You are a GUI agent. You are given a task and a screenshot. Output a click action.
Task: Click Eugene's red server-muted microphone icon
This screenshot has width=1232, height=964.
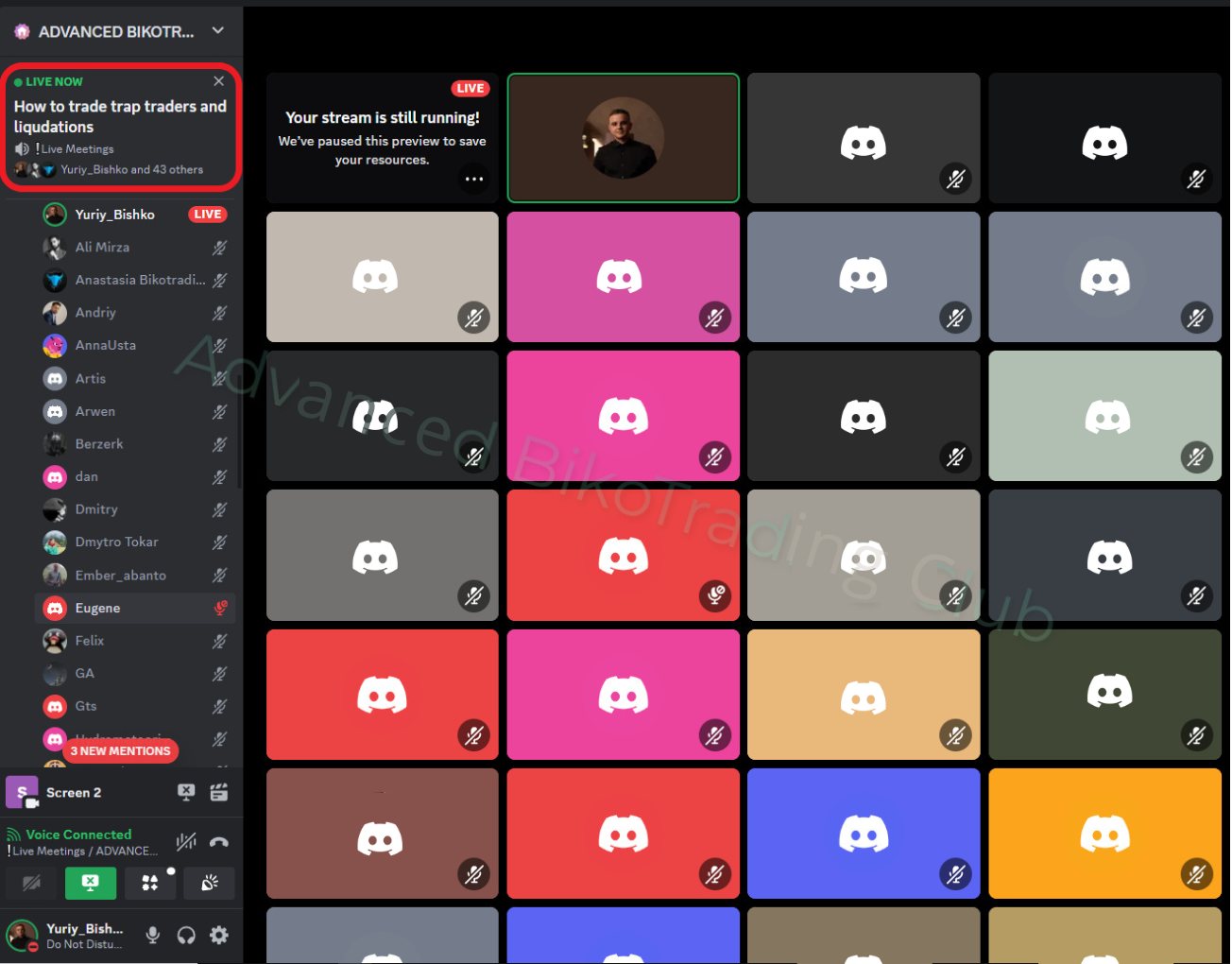[220, 609]
